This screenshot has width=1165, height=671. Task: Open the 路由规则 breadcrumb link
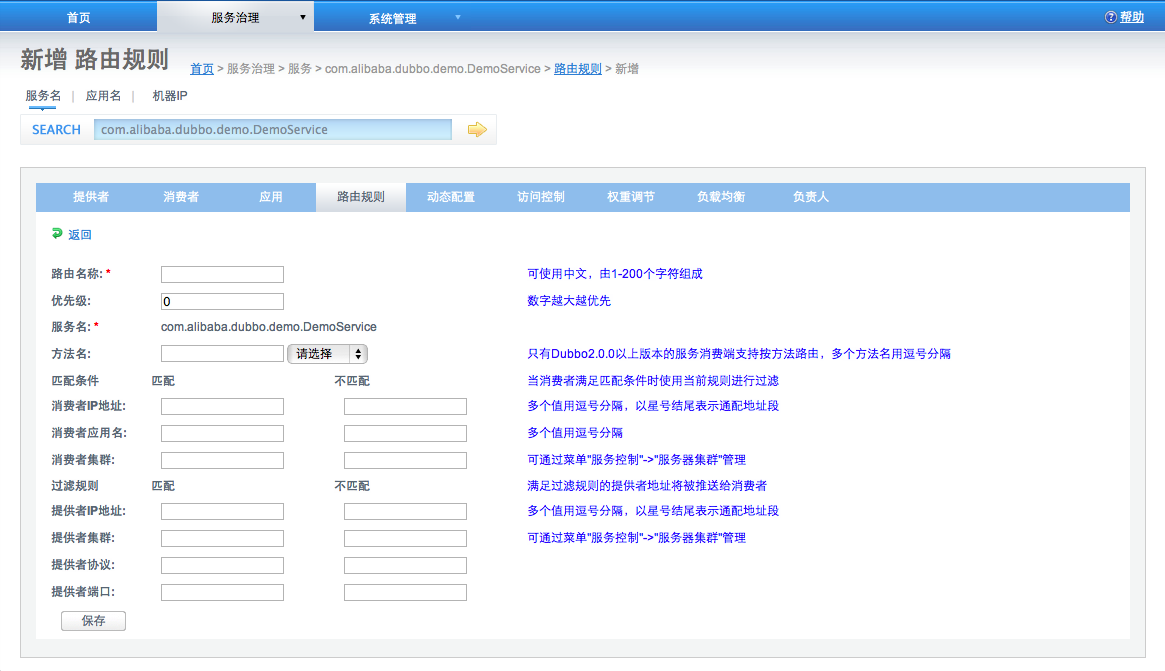pyautogui.click(x=577, y=68)
